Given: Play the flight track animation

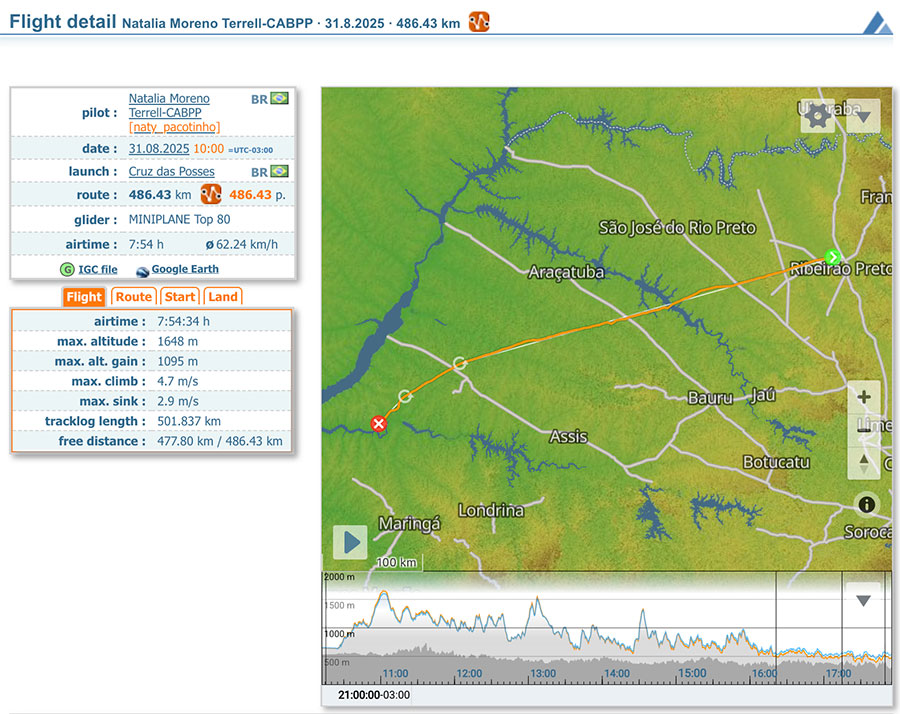Looking at the screenshot, I should point(350,542).
